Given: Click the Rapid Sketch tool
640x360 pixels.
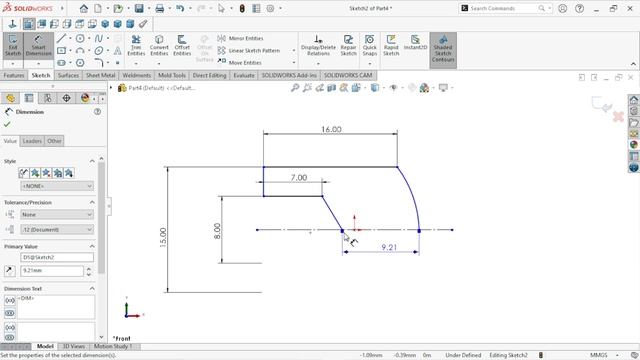Looking at the screenshot, I should point(391,45).
